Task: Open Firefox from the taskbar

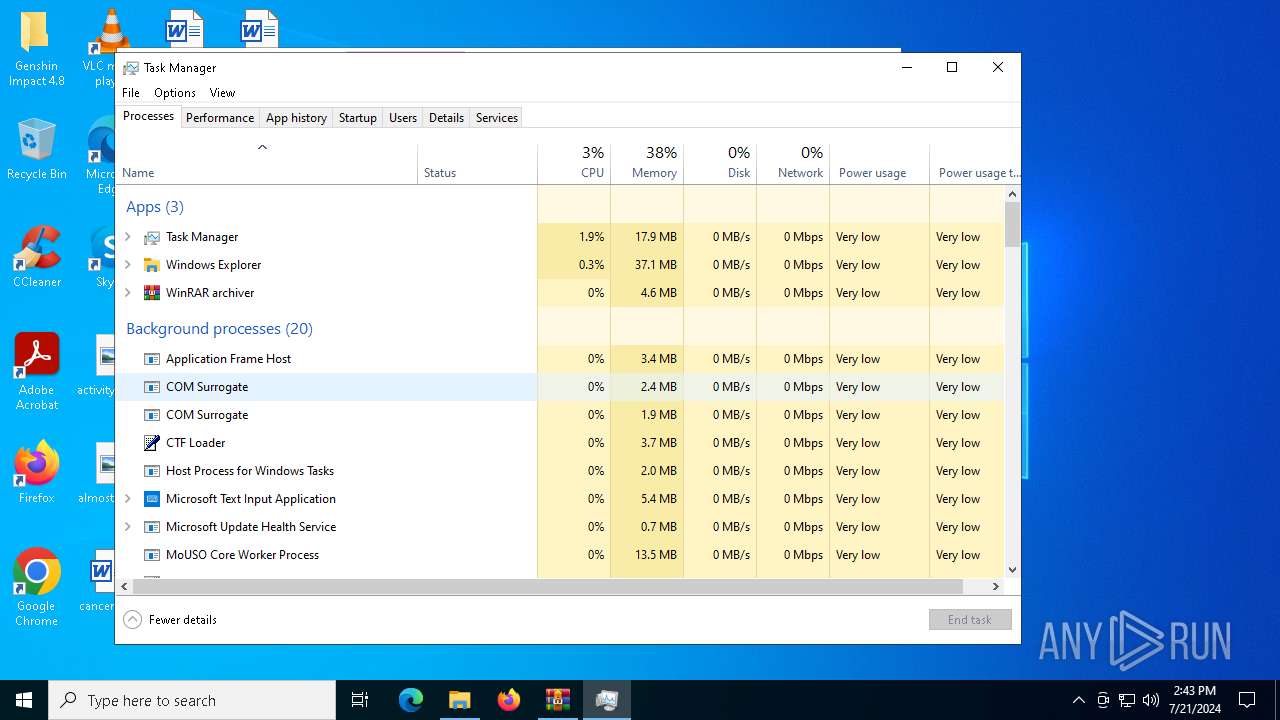Action: pyautogui.click(x=509, y=700)
